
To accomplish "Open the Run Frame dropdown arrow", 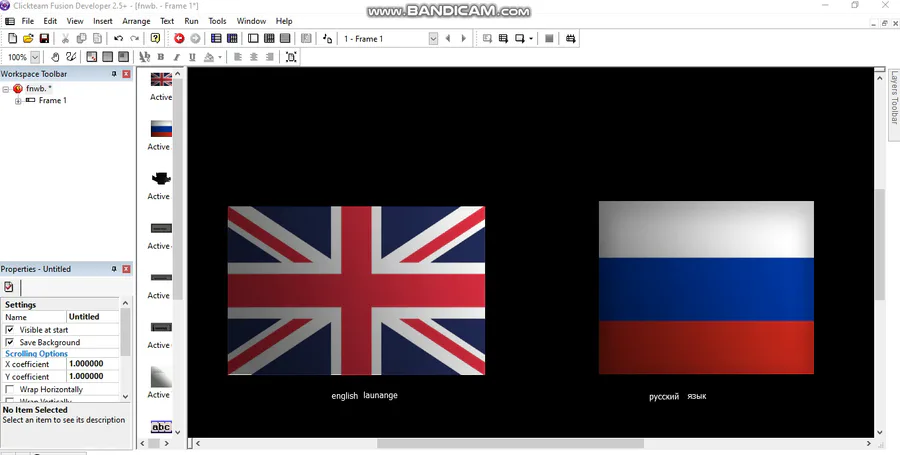I will (531, 38).
